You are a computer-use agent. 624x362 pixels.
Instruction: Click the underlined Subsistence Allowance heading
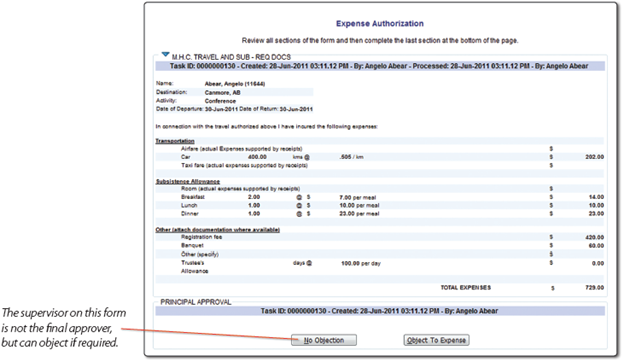tap(187, 181)
